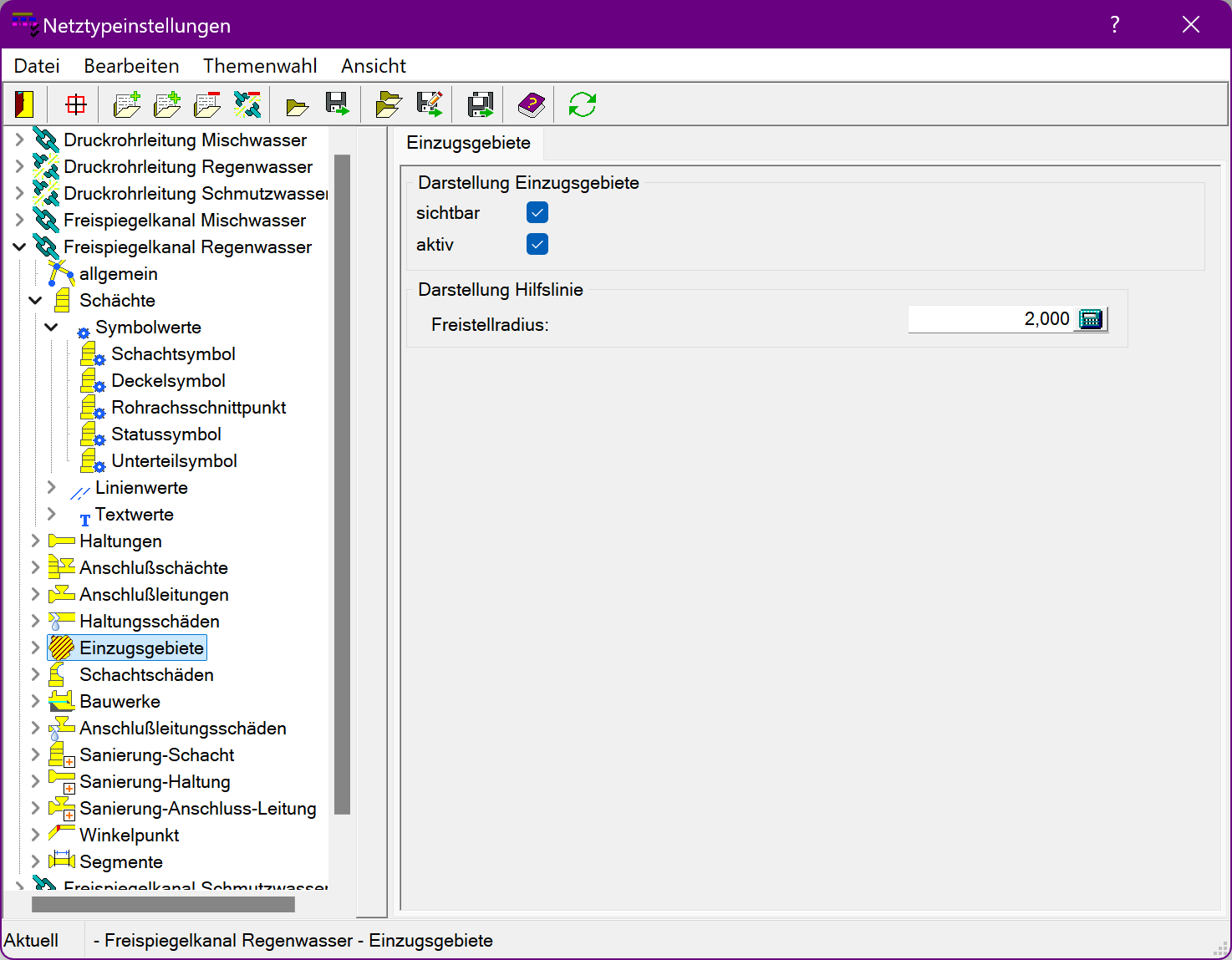The image size is (1232, 960).
Task: Click the folder icon with red minus
Action: point(206,104)
